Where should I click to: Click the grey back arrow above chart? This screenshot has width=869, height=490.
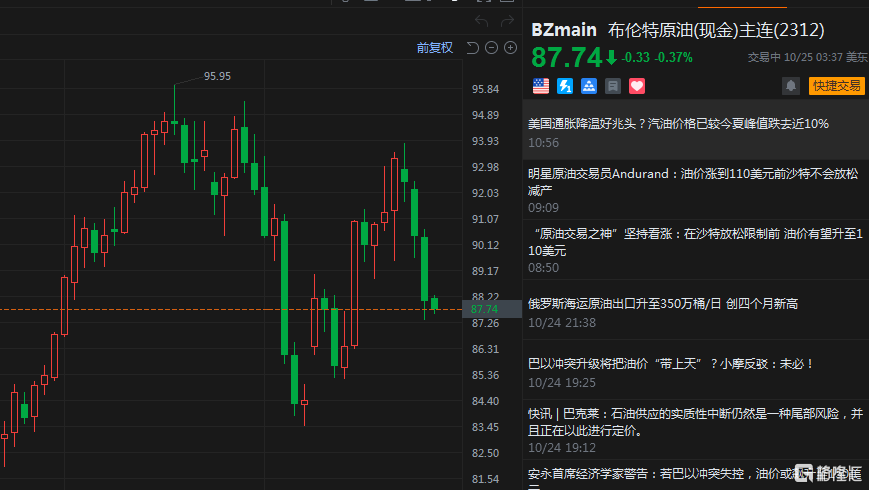pos(481,21)
